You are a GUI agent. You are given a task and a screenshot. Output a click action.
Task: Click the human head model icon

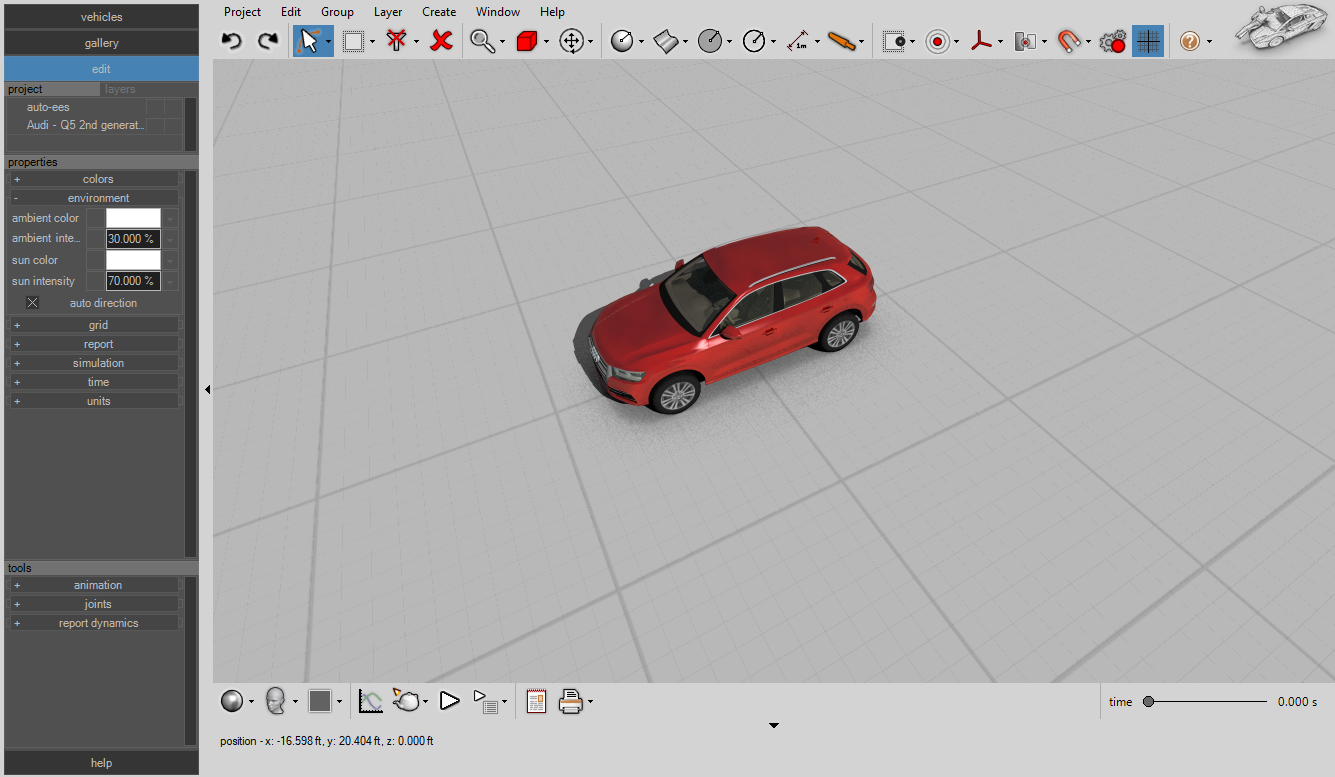pyautogui.click(x=276, y=701)
